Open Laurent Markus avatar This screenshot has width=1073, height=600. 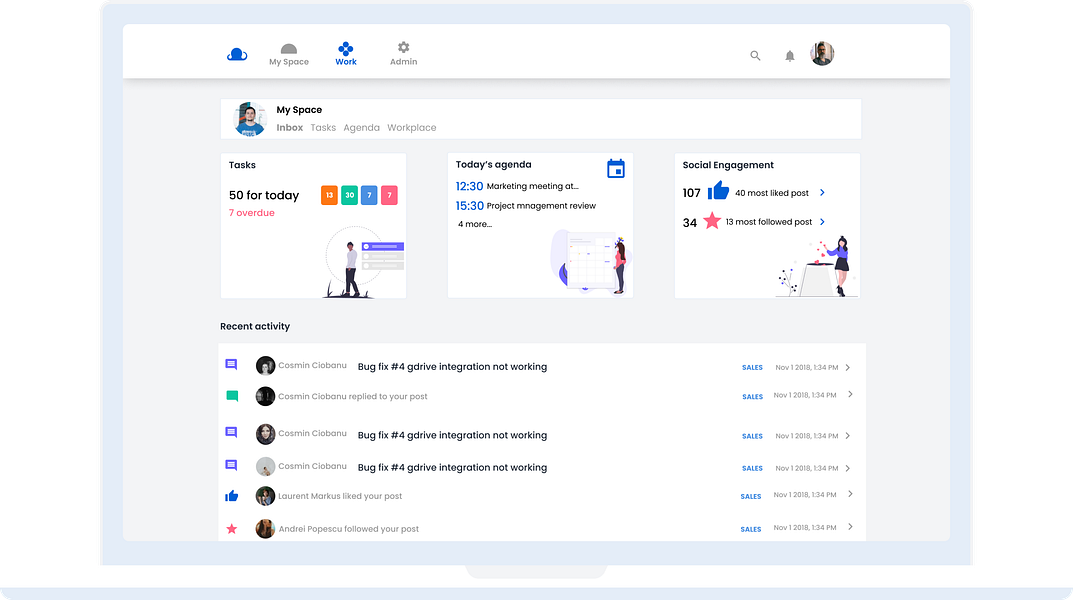click(x=266, y=496)
